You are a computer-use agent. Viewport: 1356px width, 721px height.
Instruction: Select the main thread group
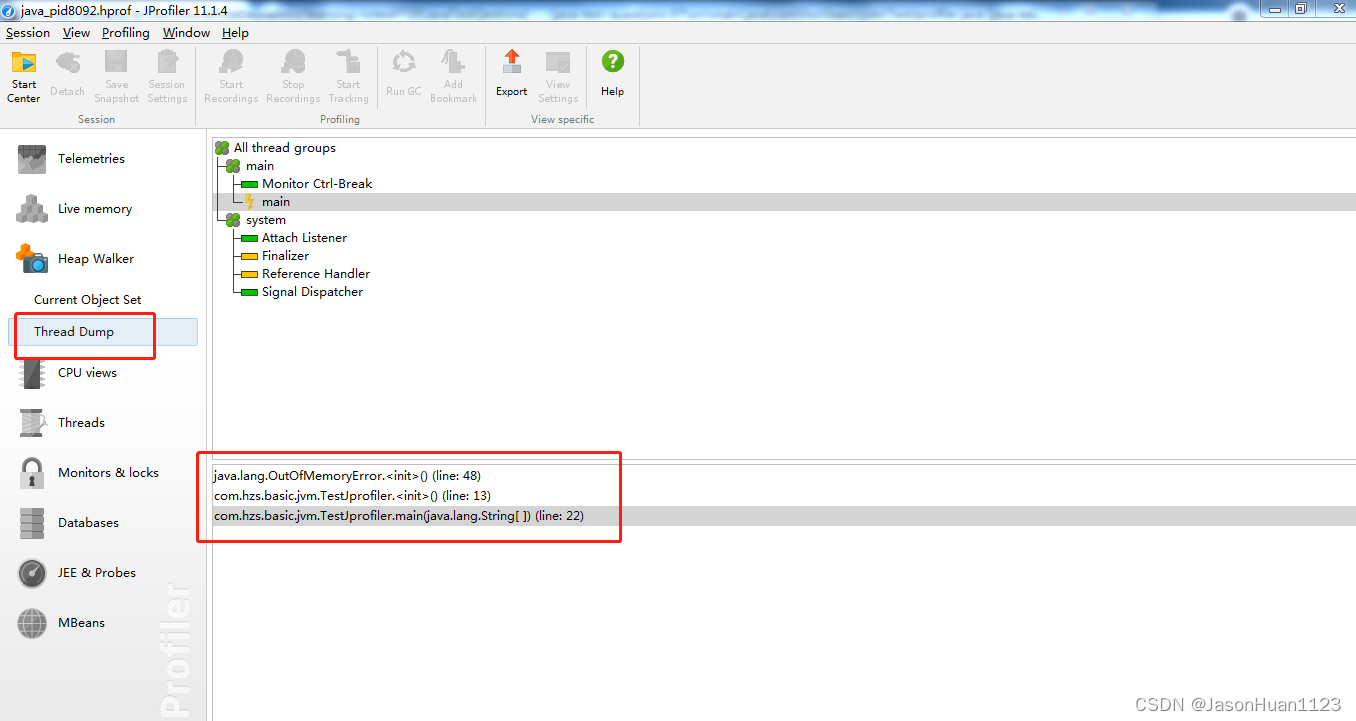click(x=260, y=166)
